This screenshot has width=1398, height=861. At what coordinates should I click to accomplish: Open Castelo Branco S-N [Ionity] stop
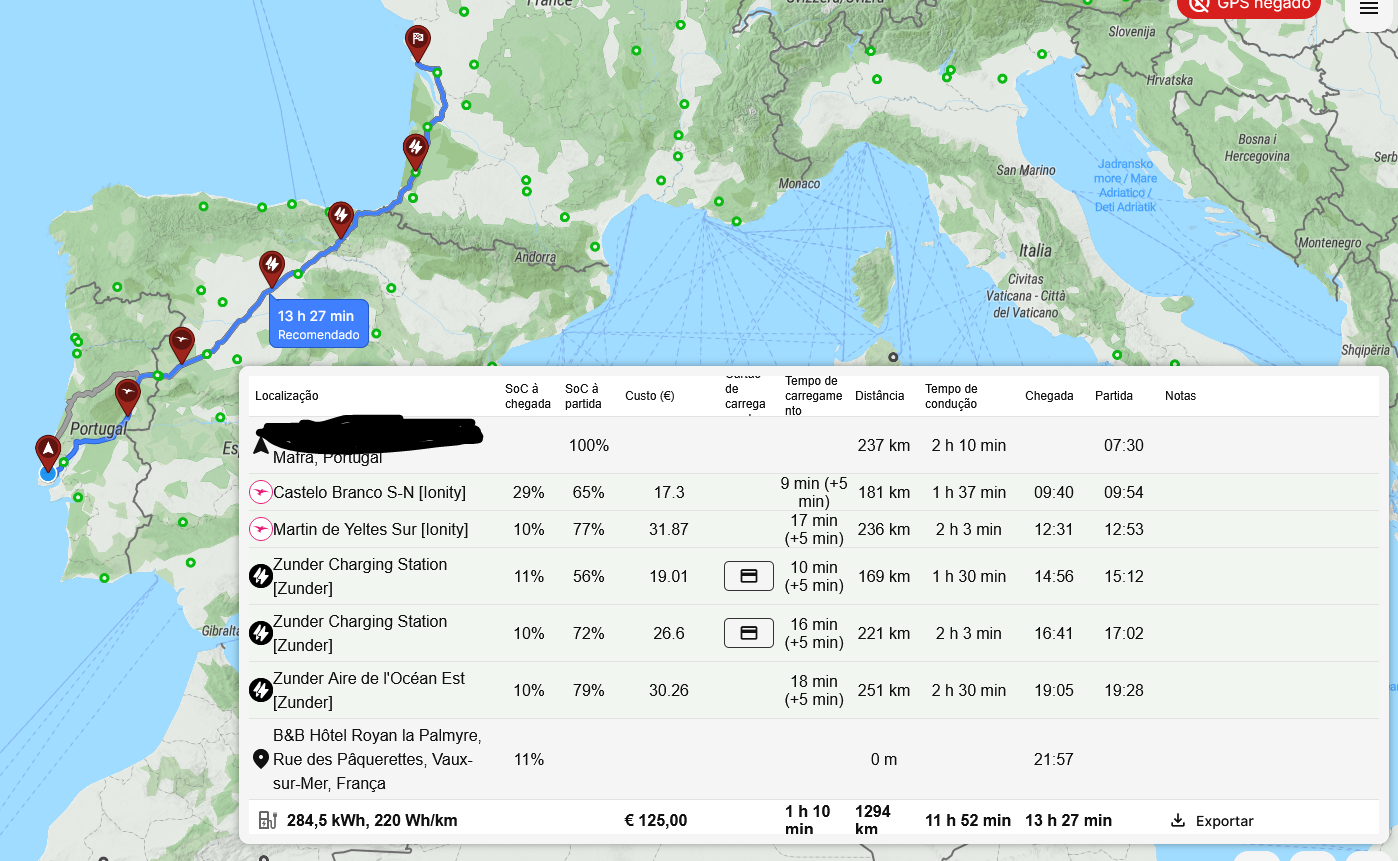click(x=370, y=492)
